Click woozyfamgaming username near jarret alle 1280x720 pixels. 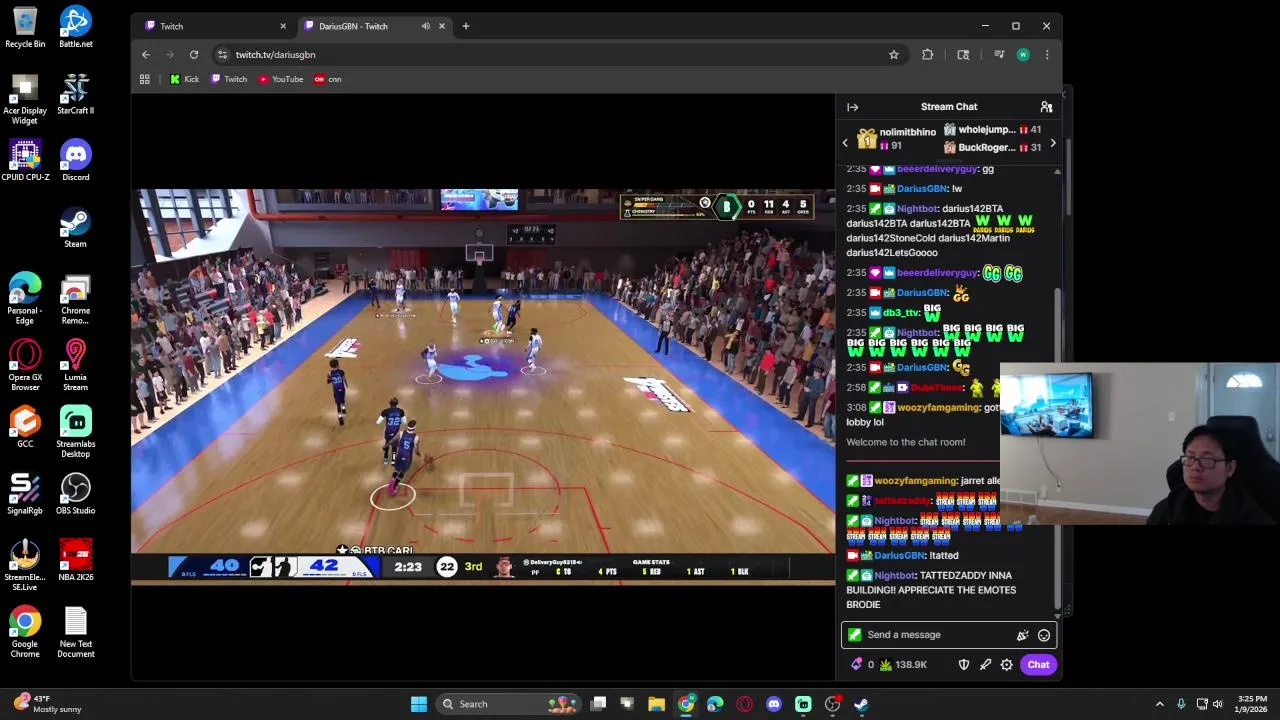(915, 481)
